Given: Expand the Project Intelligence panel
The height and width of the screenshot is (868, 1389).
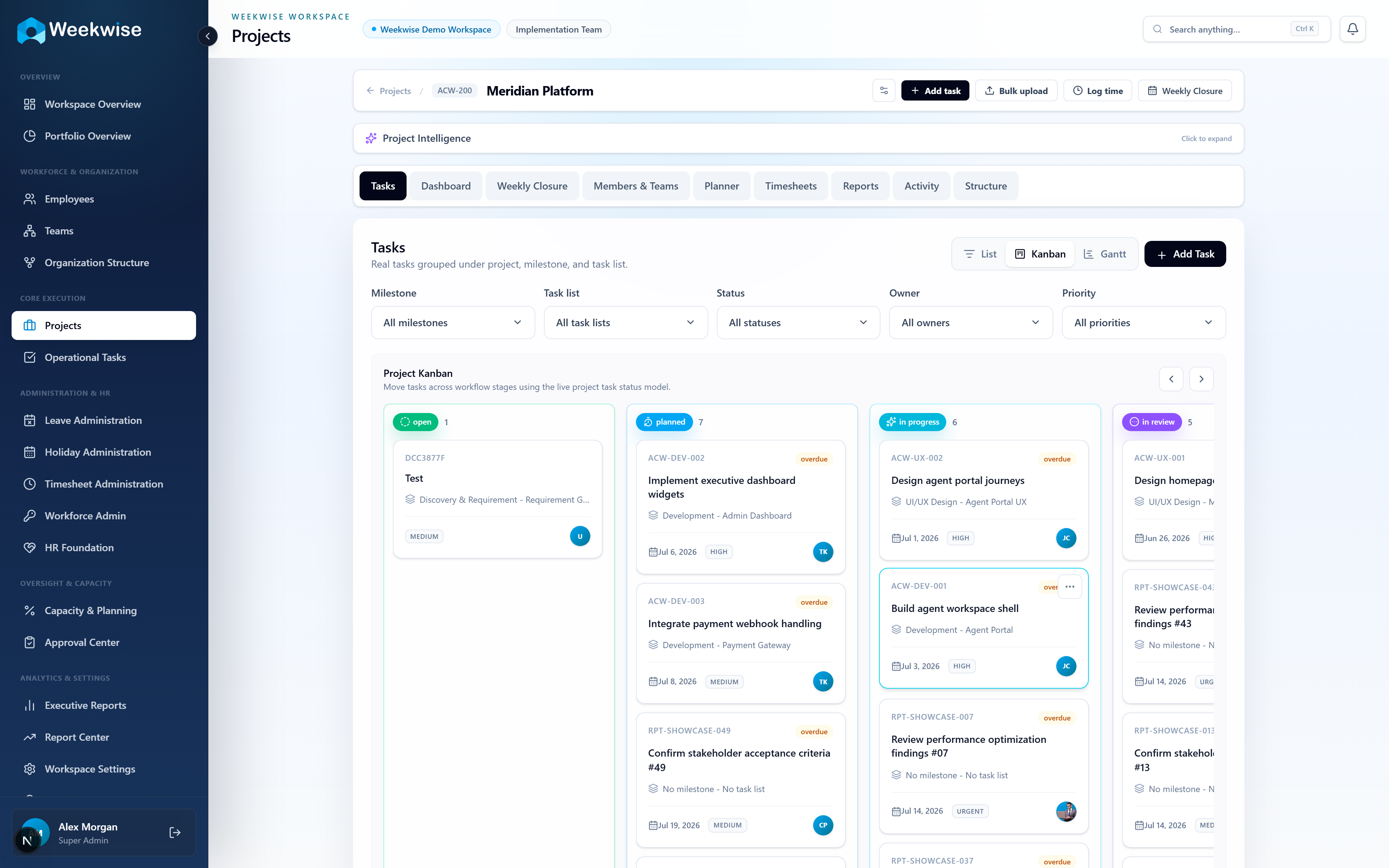Looking at the screenshot, I should (x=798, y=139).
